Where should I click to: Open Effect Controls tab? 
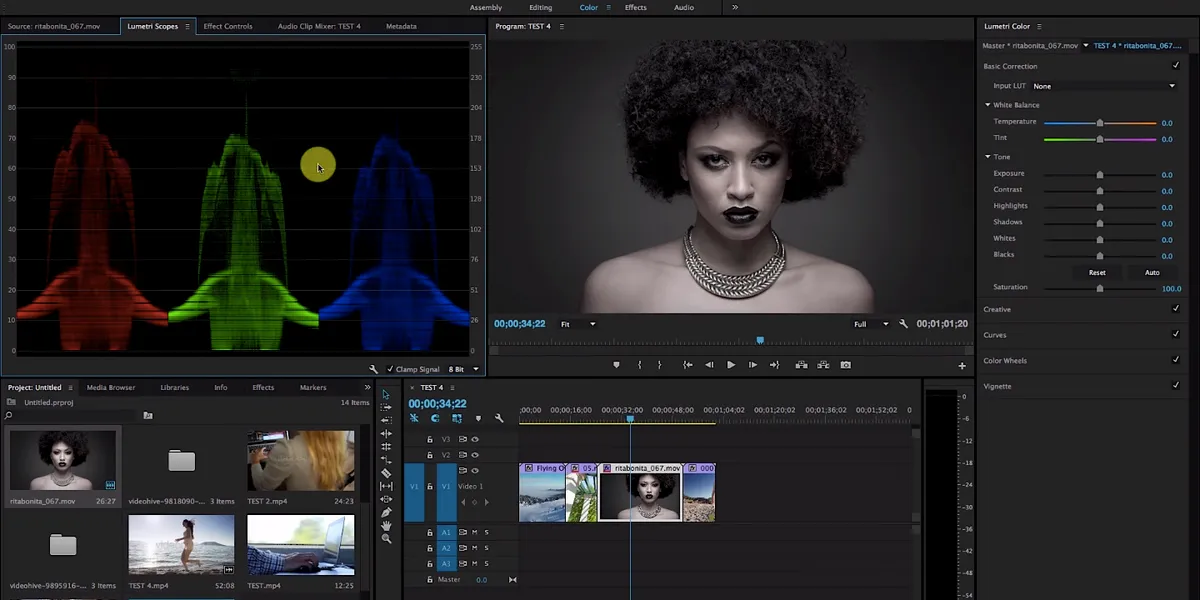[228, 26]
